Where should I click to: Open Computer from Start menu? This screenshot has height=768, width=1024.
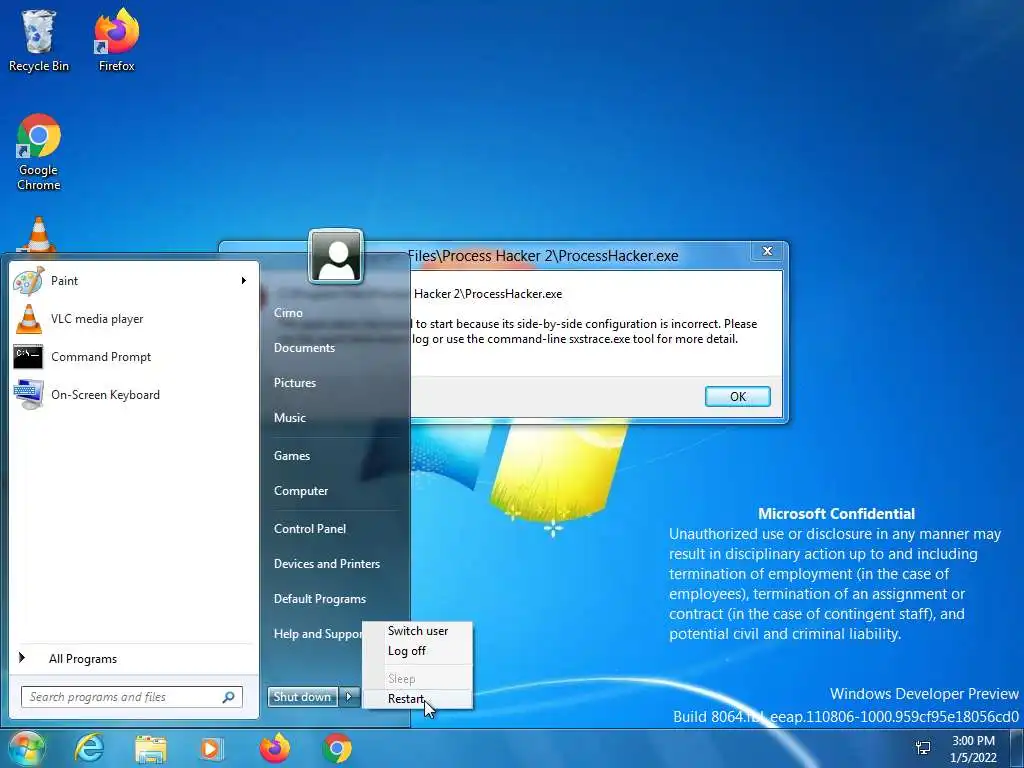point(300,491)
